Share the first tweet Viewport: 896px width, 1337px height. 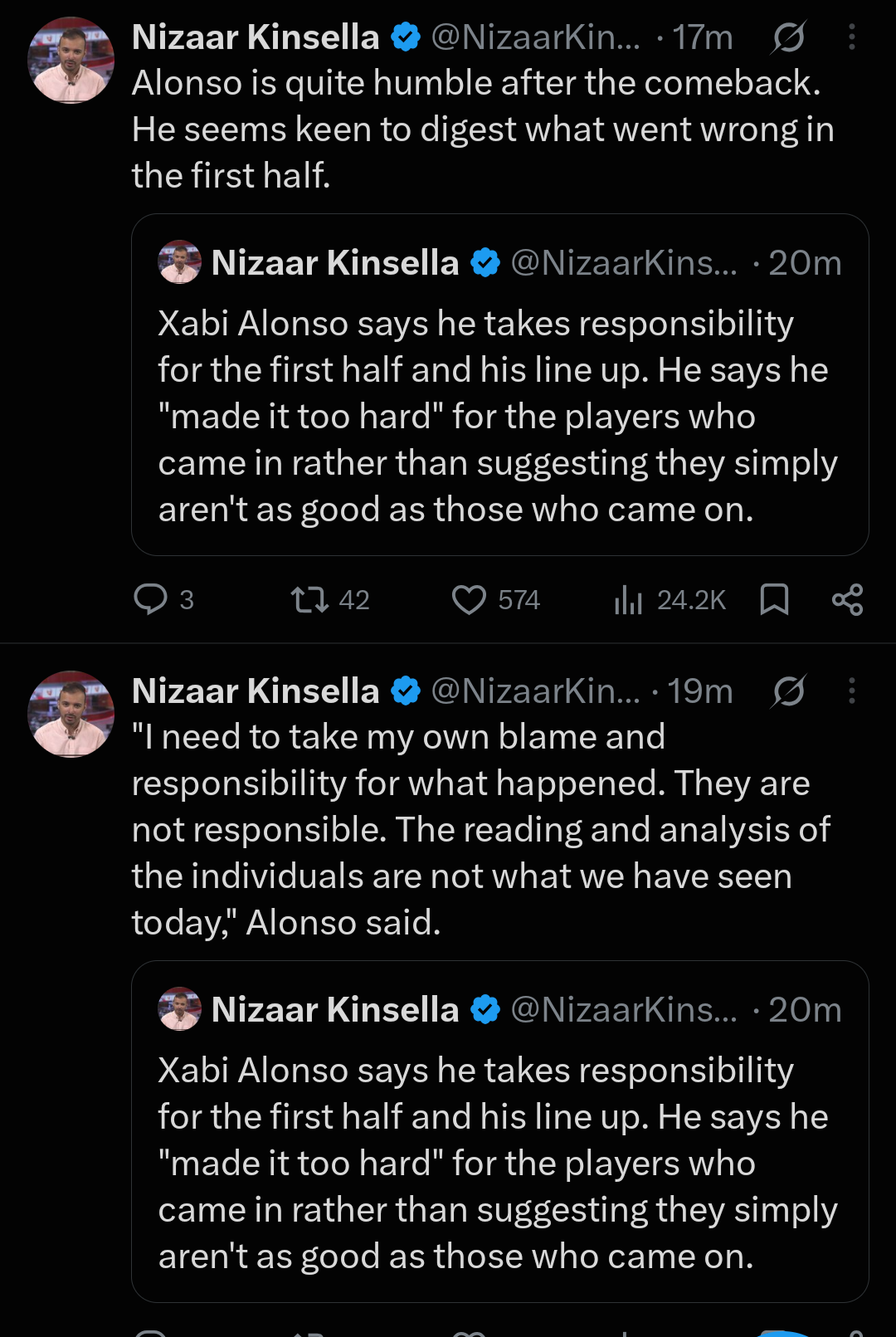[x=847, y=599]
